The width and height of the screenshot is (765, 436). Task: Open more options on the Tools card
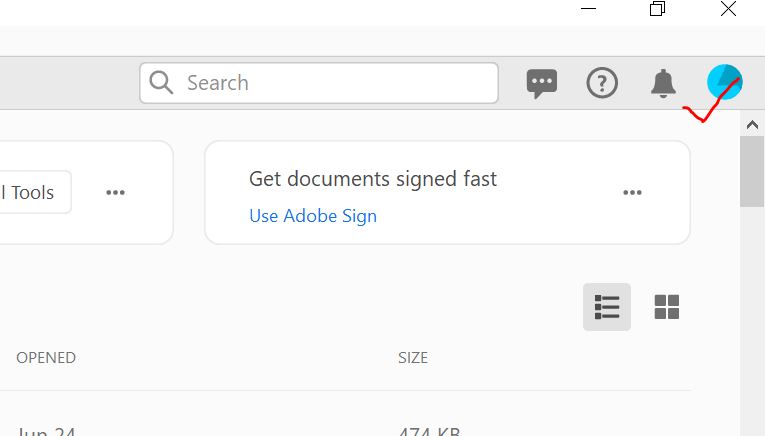tap(116, 192)
